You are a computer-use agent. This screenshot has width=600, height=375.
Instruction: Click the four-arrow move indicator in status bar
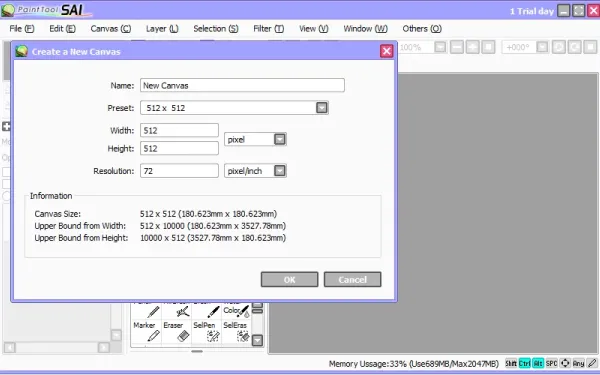[565, 363]
